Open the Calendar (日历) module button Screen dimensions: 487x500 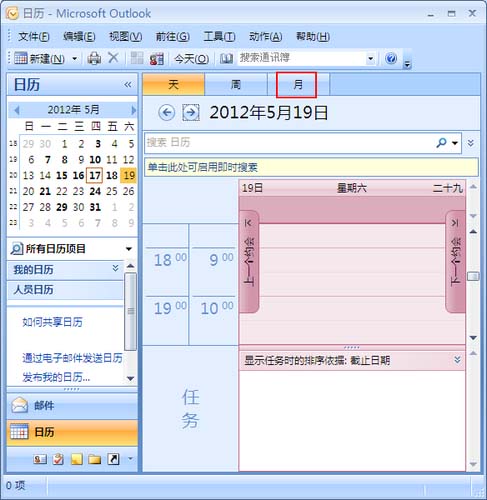pos(72,433)
